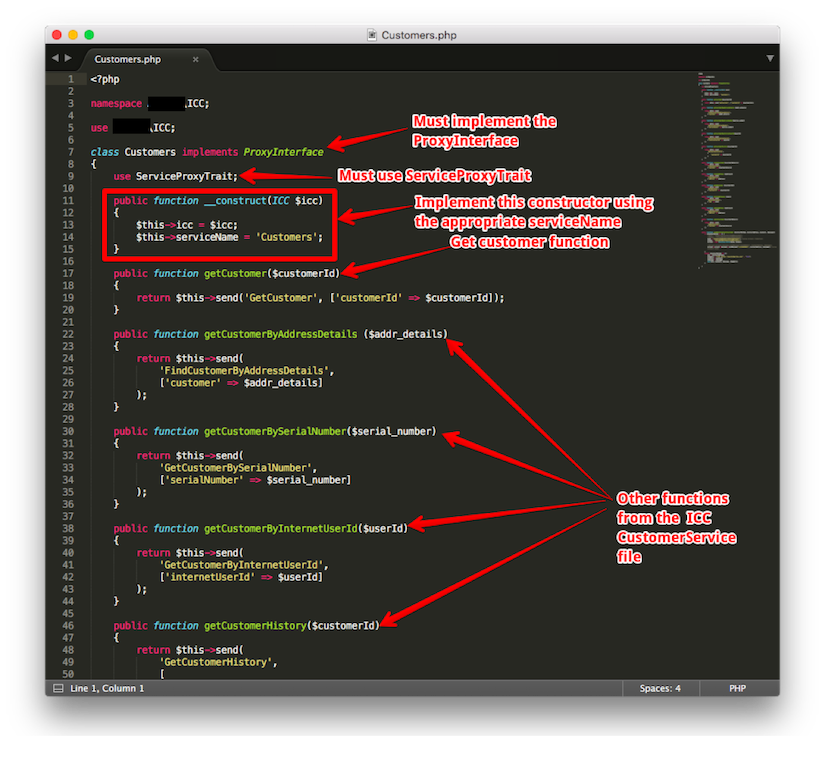This screenshot has width=825, height=761.
Task: Click the $addr_details parameter on line 22
Action: coord(405,334)
